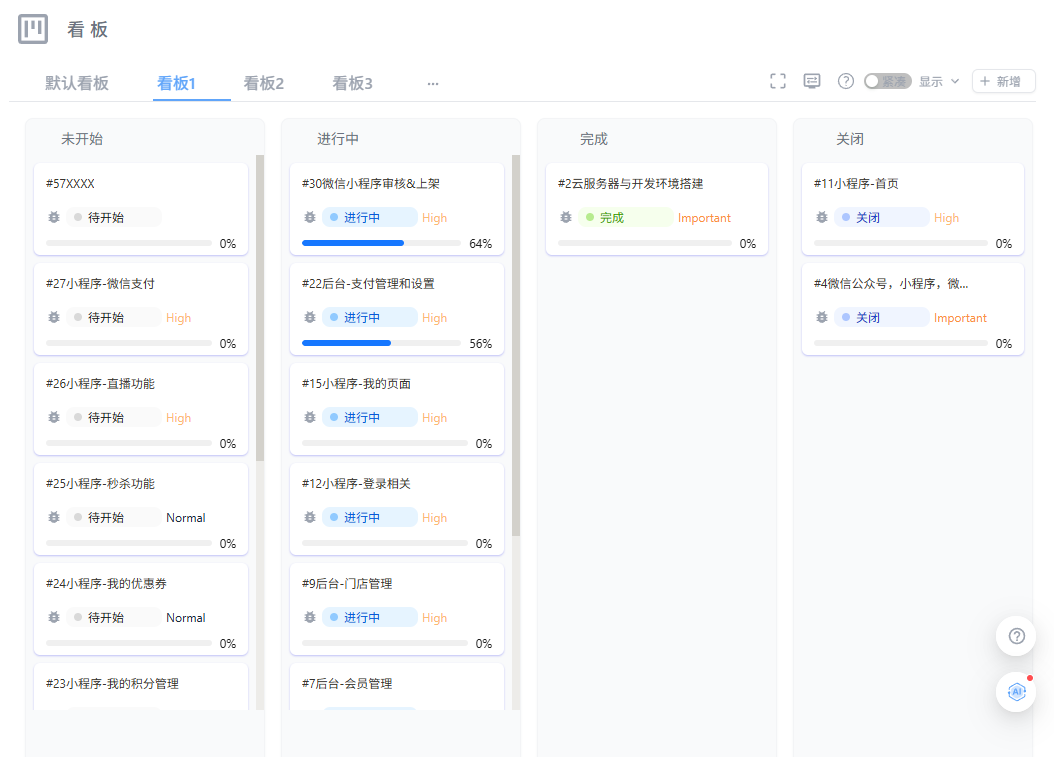Click the bug icon on card #24小程序-我的优惠券

point(54,617)
